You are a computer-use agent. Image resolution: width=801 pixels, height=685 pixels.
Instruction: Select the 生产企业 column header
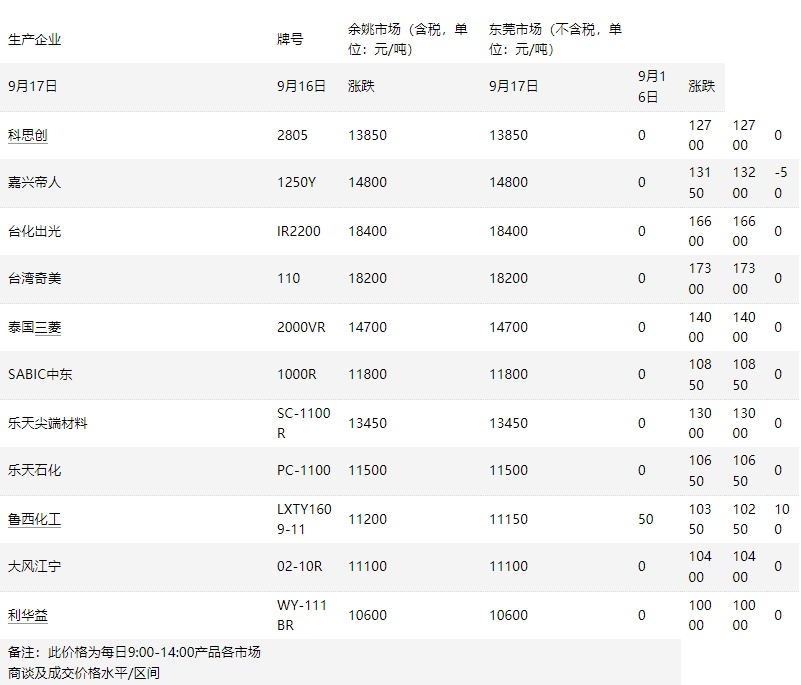coord(34,39)
